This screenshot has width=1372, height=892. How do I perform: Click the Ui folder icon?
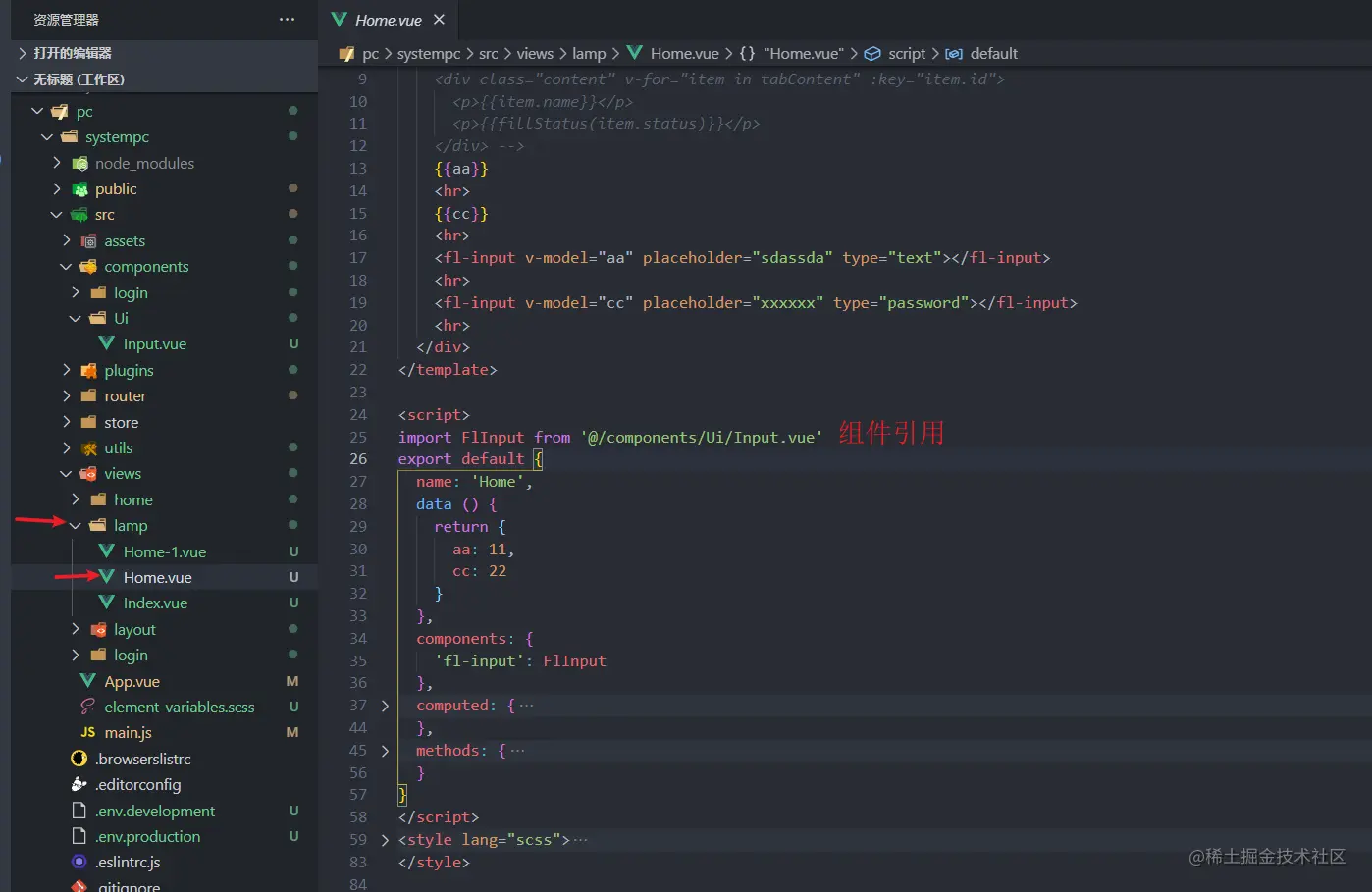(98, 318)
